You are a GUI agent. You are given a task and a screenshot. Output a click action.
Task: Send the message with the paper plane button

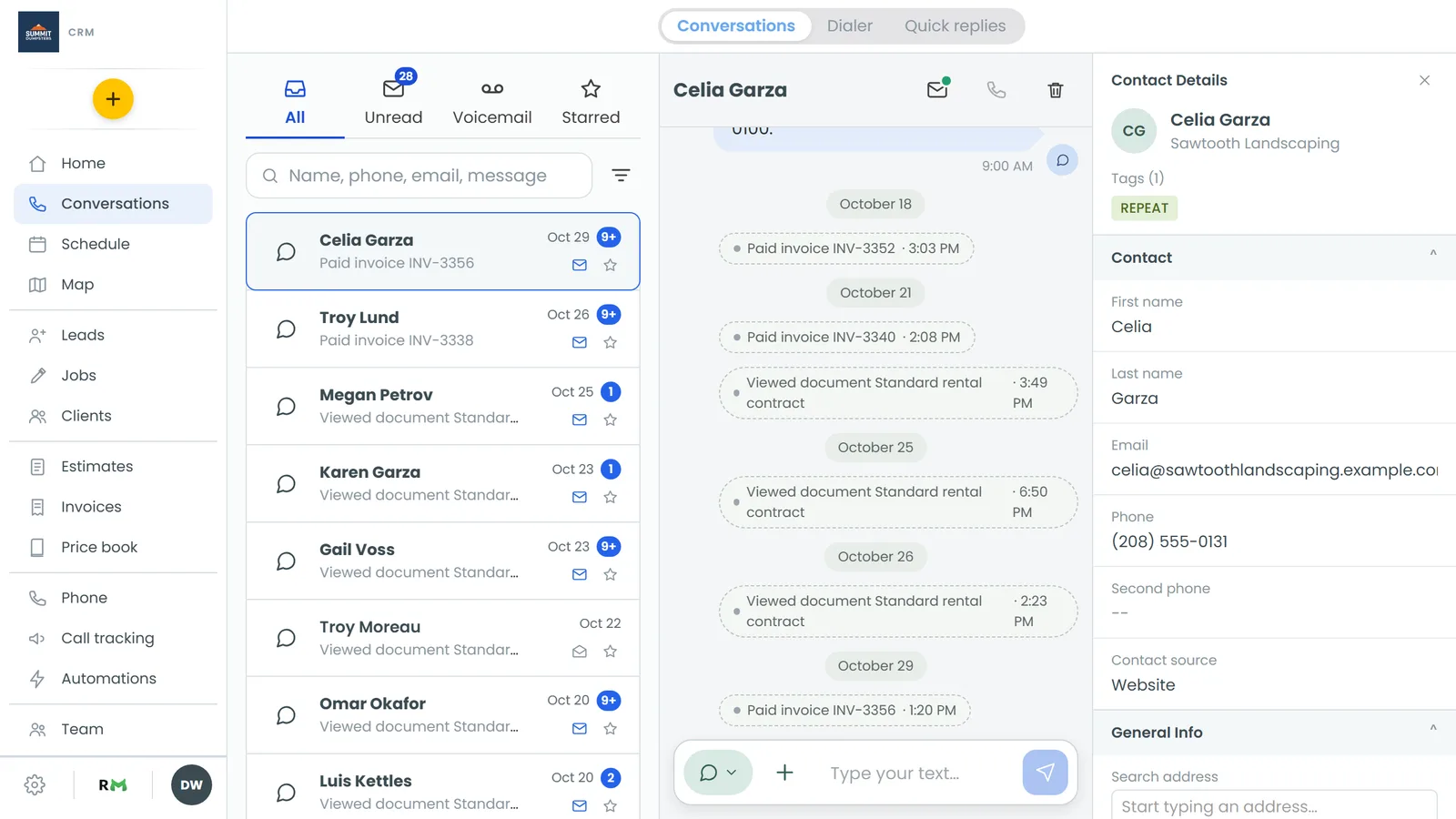(1045, 773)
